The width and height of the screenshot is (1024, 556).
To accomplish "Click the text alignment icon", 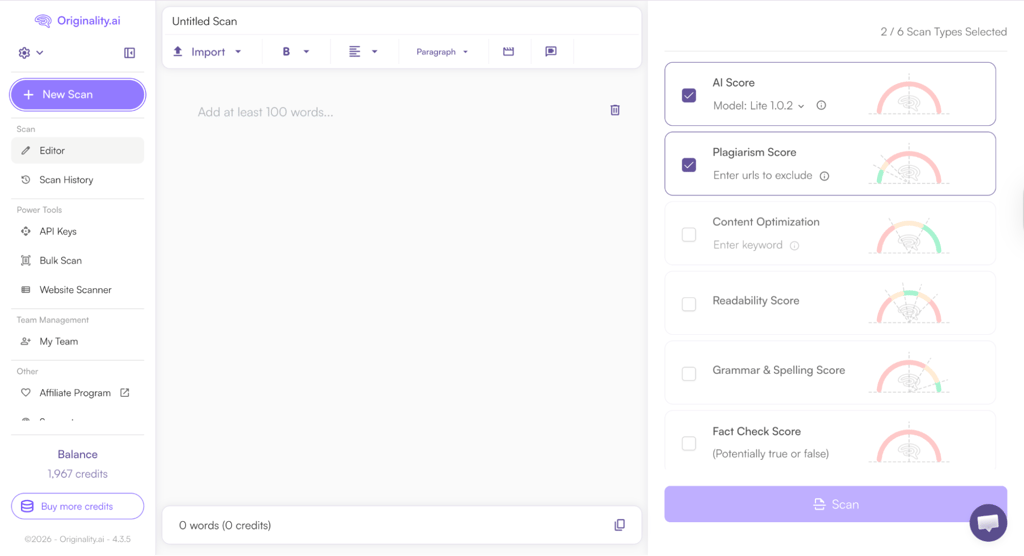I will (355, 52).
